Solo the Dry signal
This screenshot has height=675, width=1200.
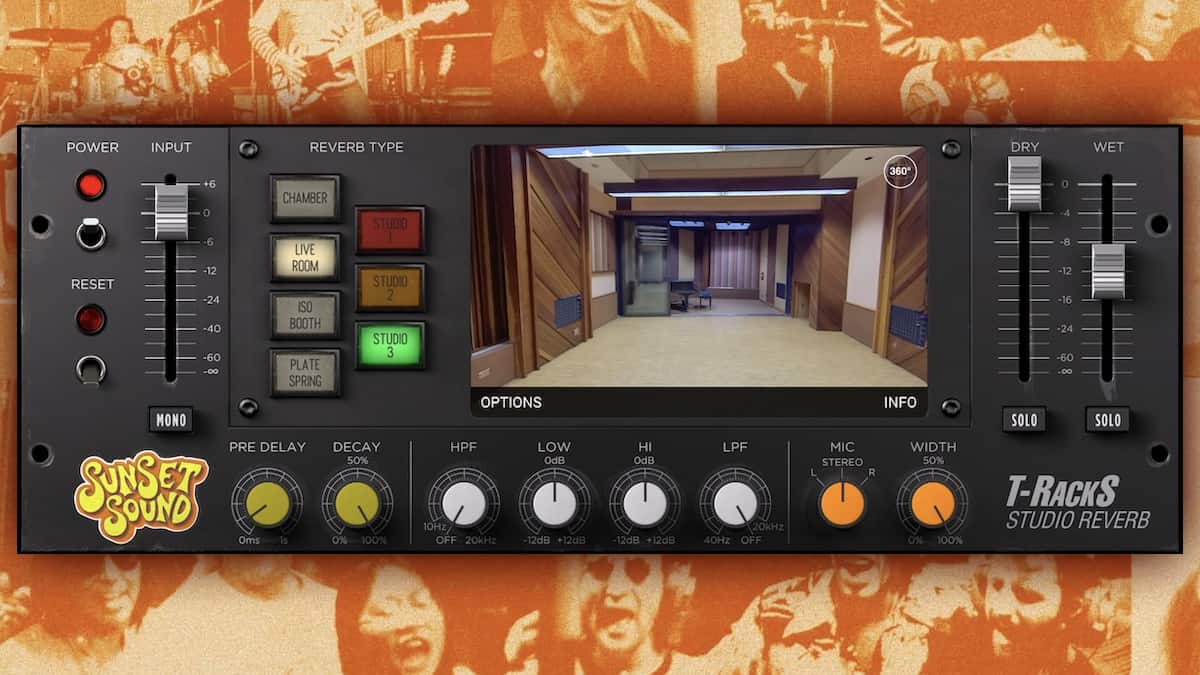tap(1024, 420)
